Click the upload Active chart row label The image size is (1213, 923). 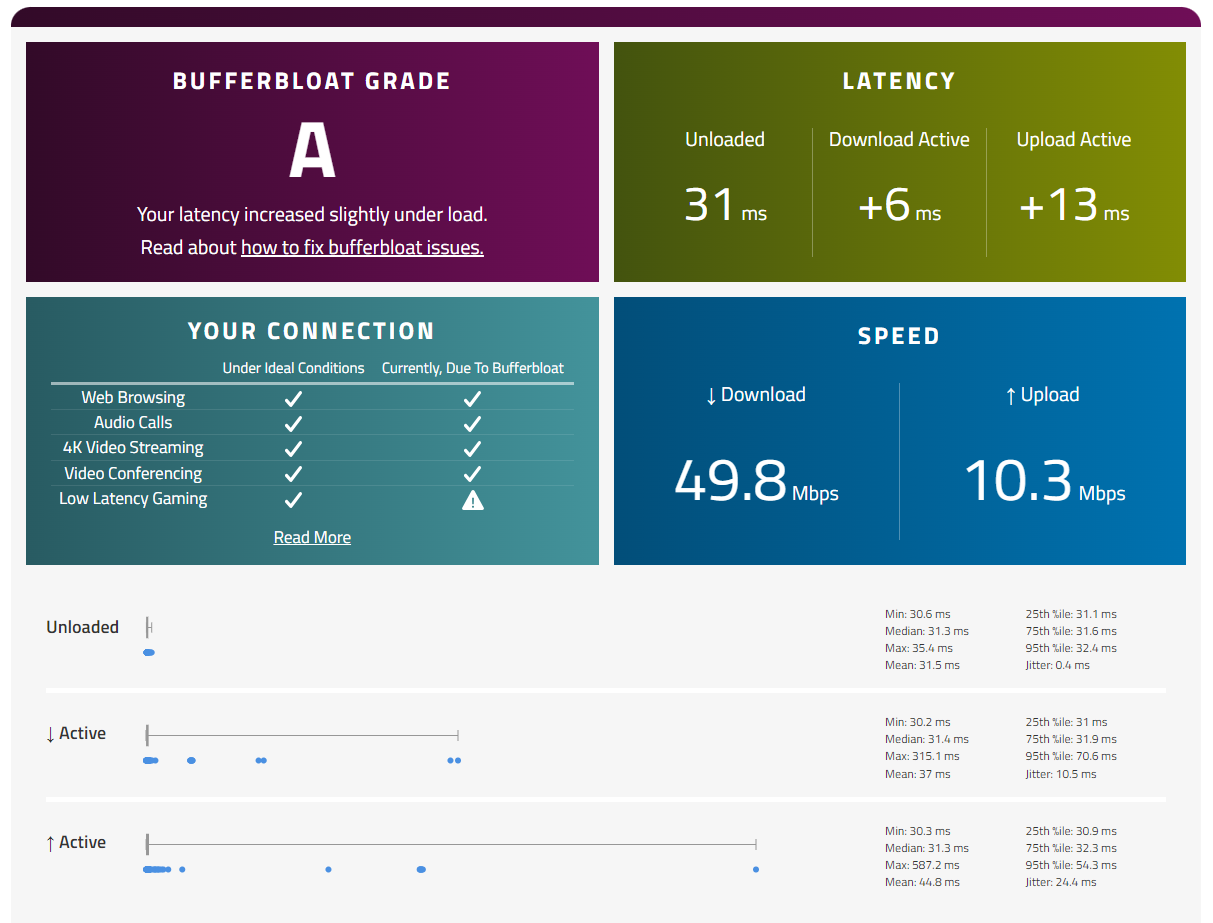[x=76, y=842]
